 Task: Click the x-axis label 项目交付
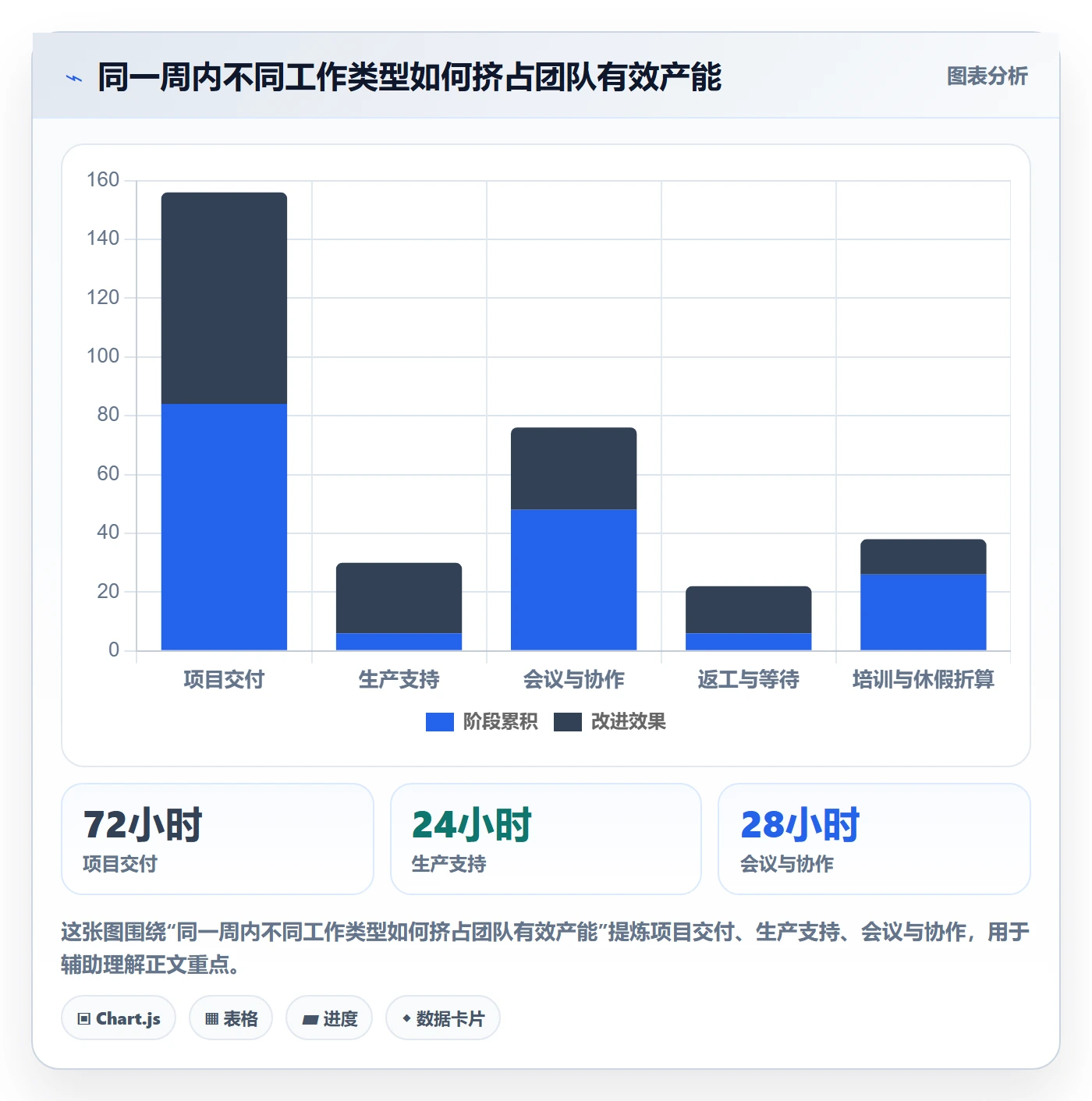point(224,680)
